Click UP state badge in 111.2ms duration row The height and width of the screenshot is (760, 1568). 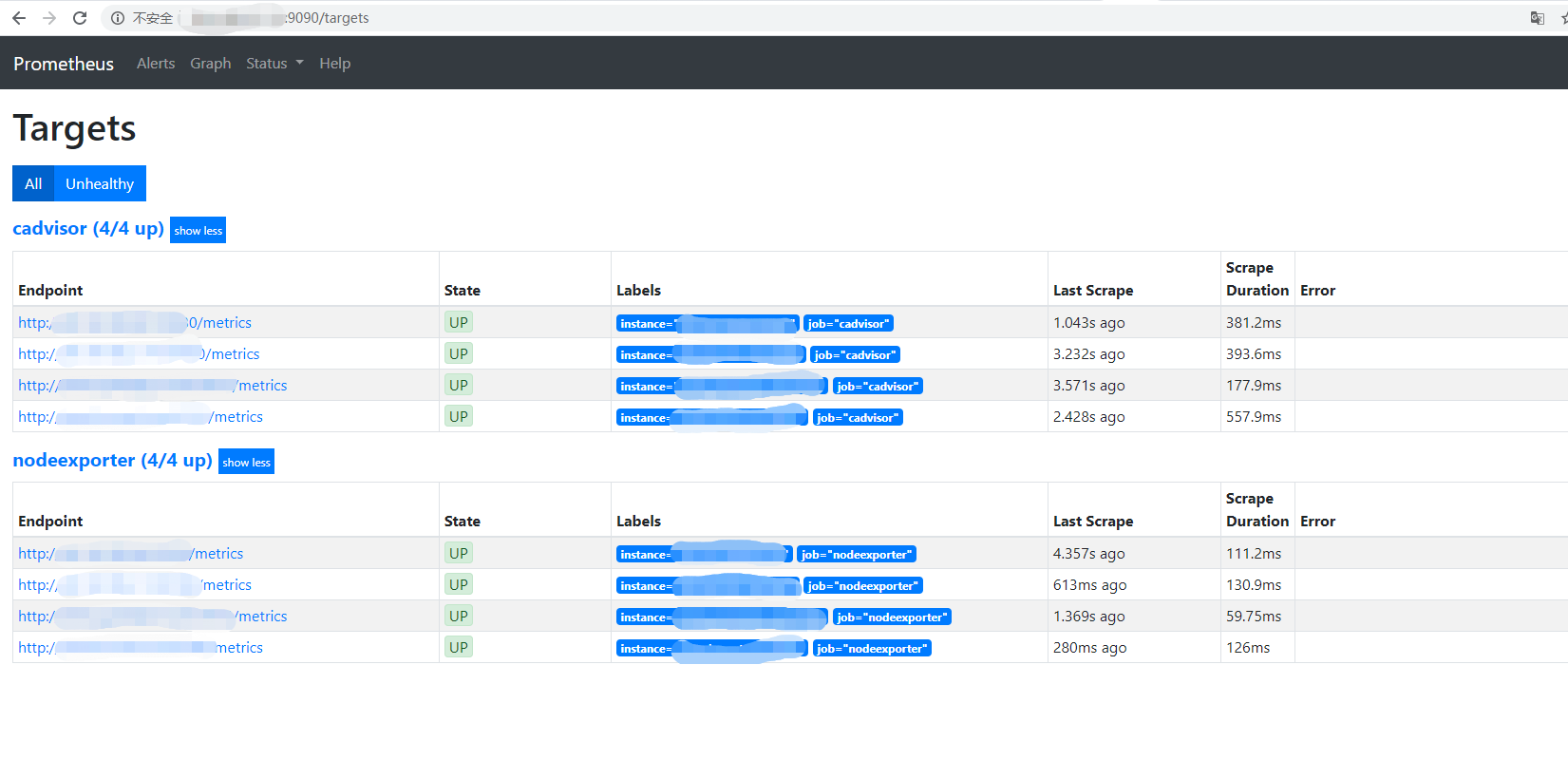click(459, 553)
